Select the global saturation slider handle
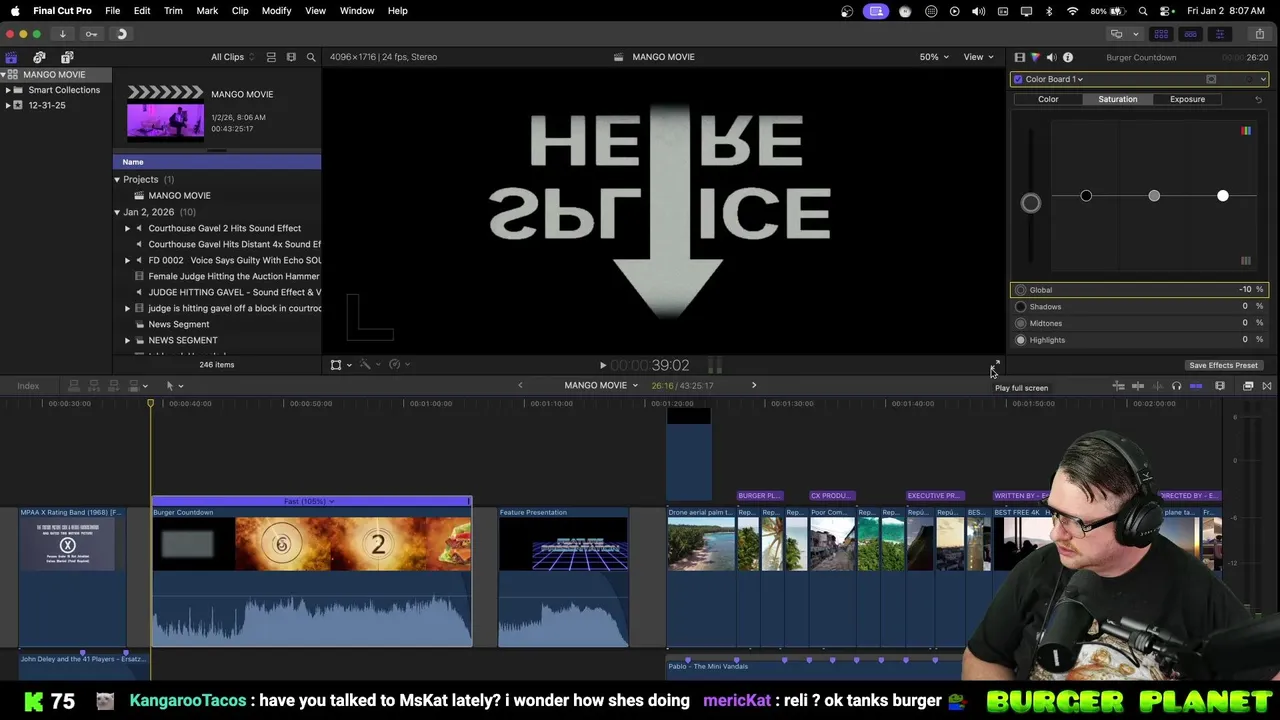This screenshot has height=720, width=1280. tap(1030, 203)
